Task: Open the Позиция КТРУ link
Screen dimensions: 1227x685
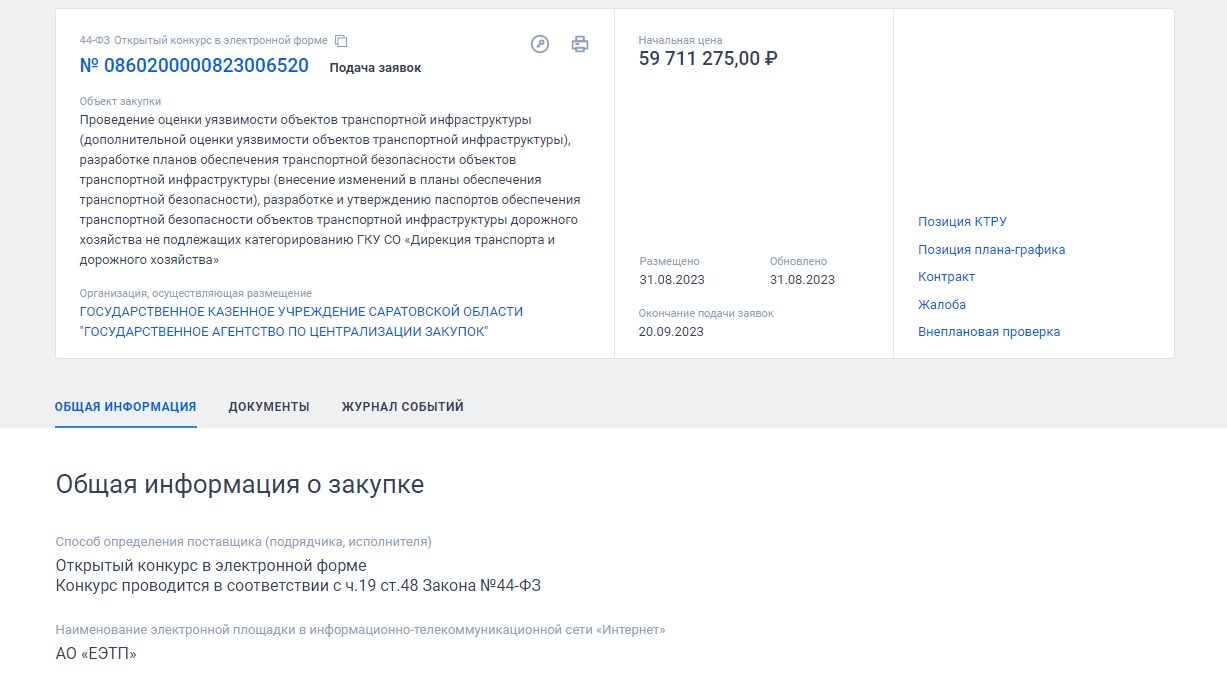Action: click(962, 222)
